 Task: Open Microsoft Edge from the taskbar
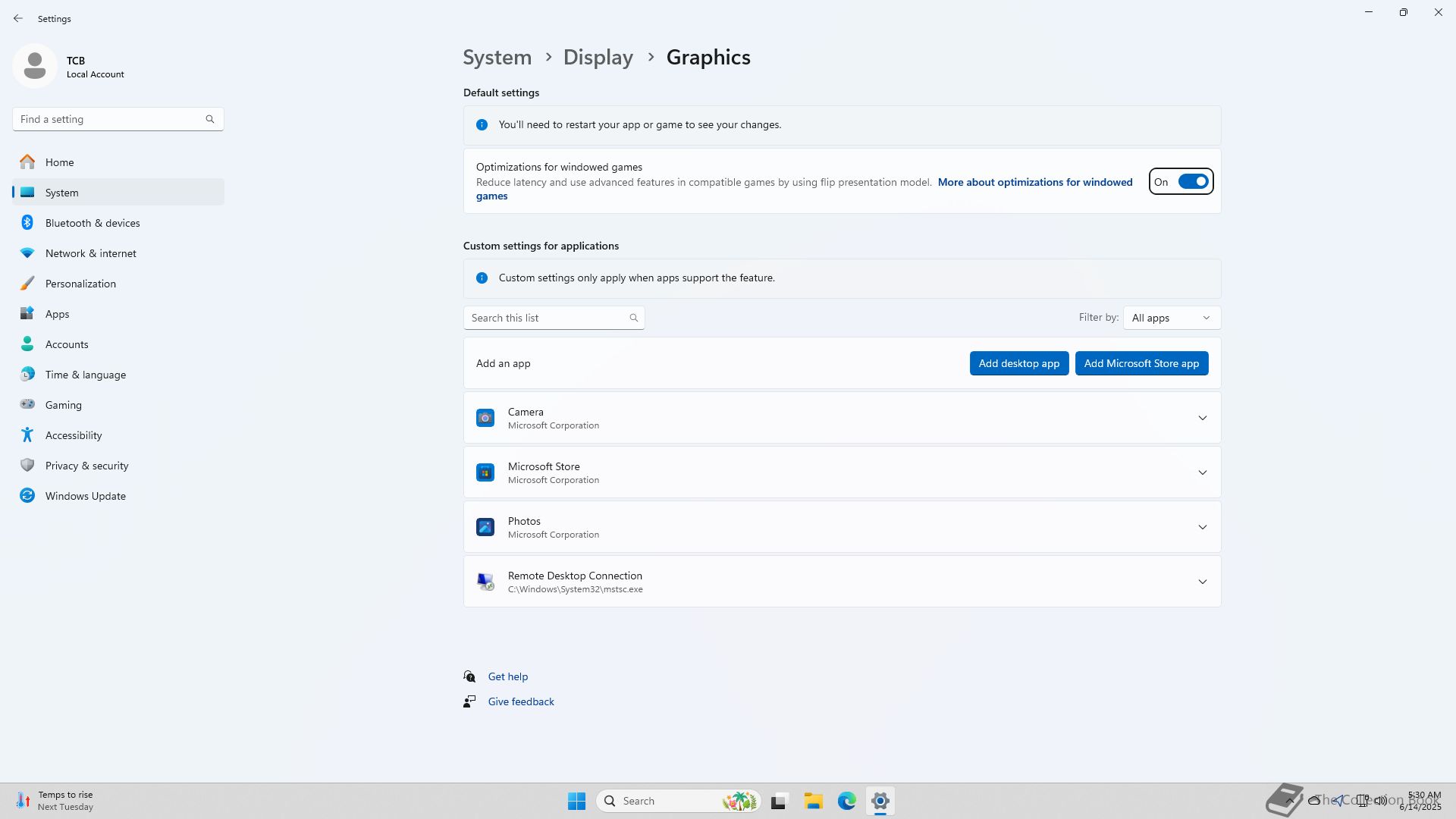pos(847,801)
